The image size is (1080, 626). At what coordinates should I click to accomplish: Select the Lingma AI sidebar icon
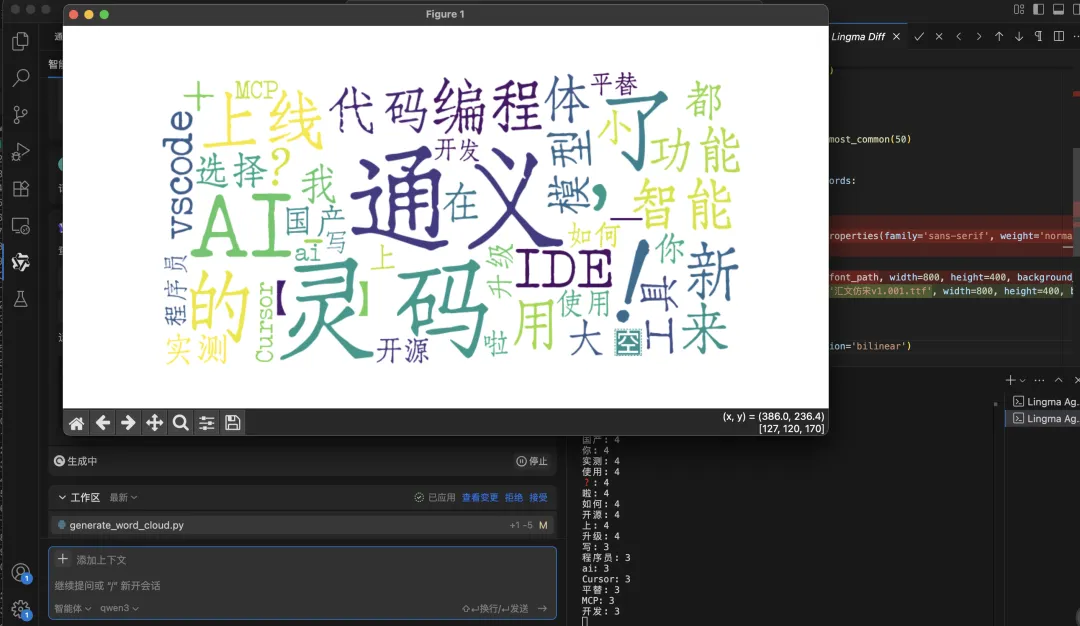pos(21,262)
